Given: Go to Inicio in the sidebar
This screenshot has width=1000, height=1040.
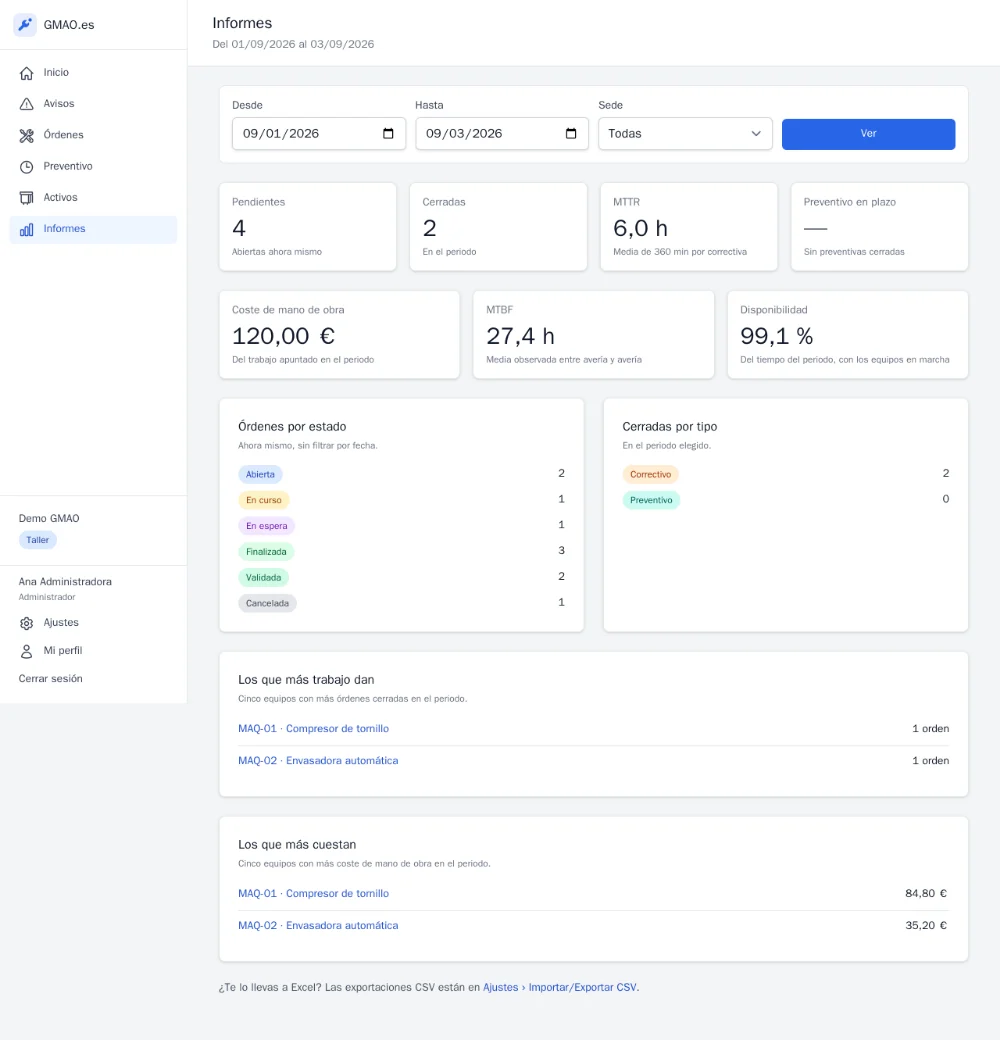Looking at the screenshot, I should tap(94, 72).
